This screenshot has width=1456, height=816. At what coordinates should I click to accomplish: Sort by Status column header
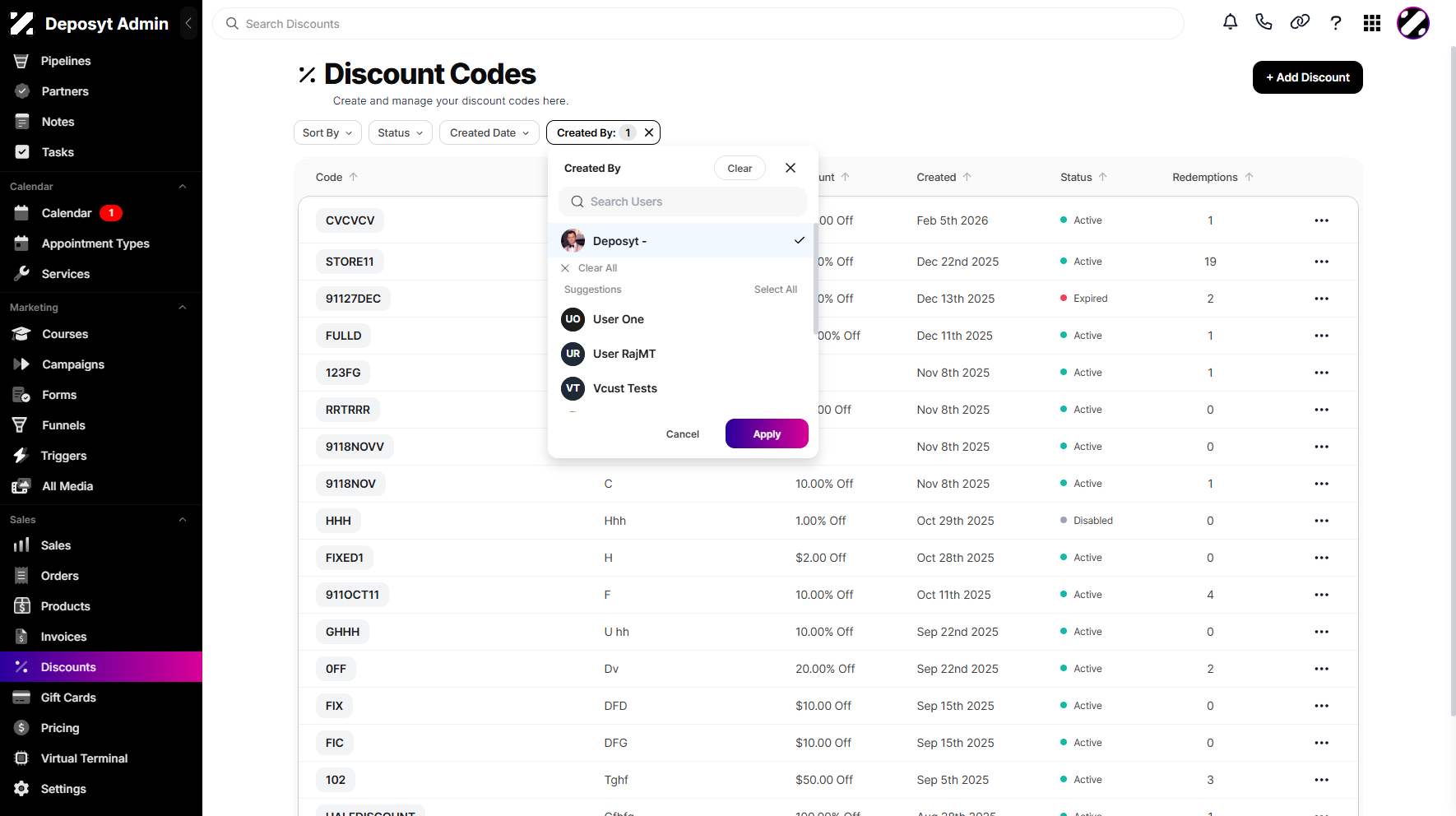pyautogui.click(x=1083, y=177)
